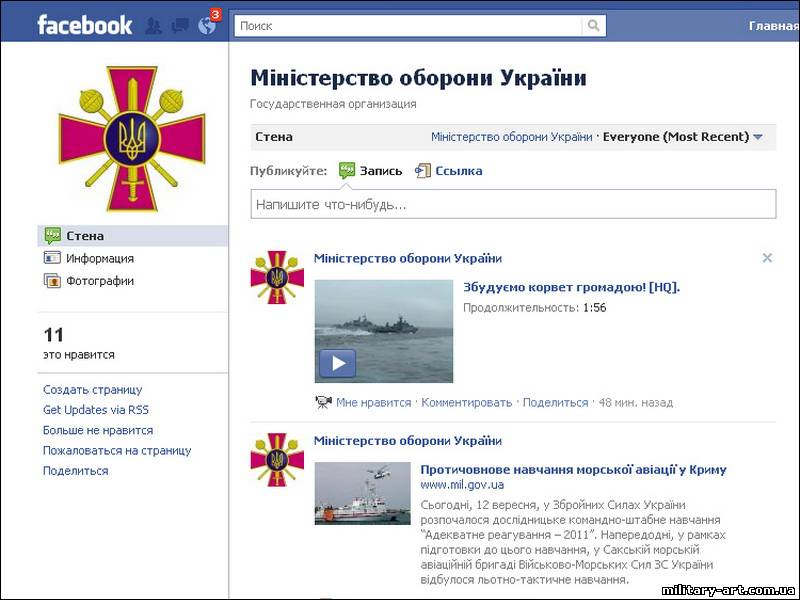Select Стена in left sidebar
The width and height of the screenshot is (800, 600).
pyautogui.click(x=133, y=236)
